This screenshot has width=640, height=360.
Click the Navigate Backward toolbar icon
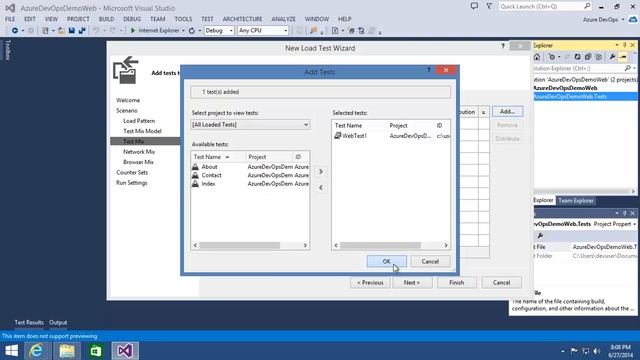point(15,31)
